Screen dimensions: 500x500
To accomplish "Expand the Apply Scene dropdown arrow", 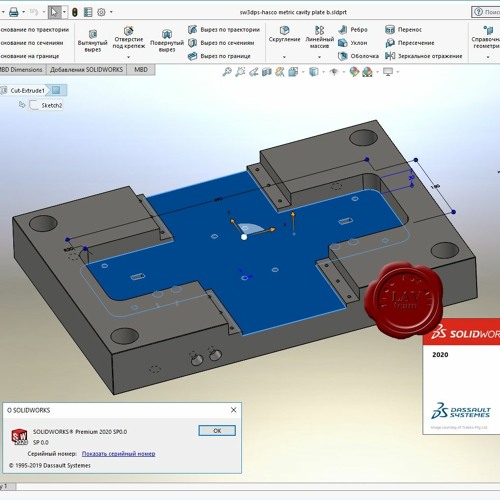I will click(377, 72).
